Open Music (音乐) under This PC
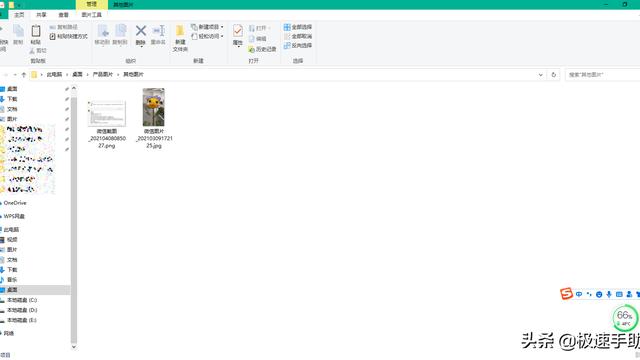Screen dimensions: 640x360 click(12, 280)
